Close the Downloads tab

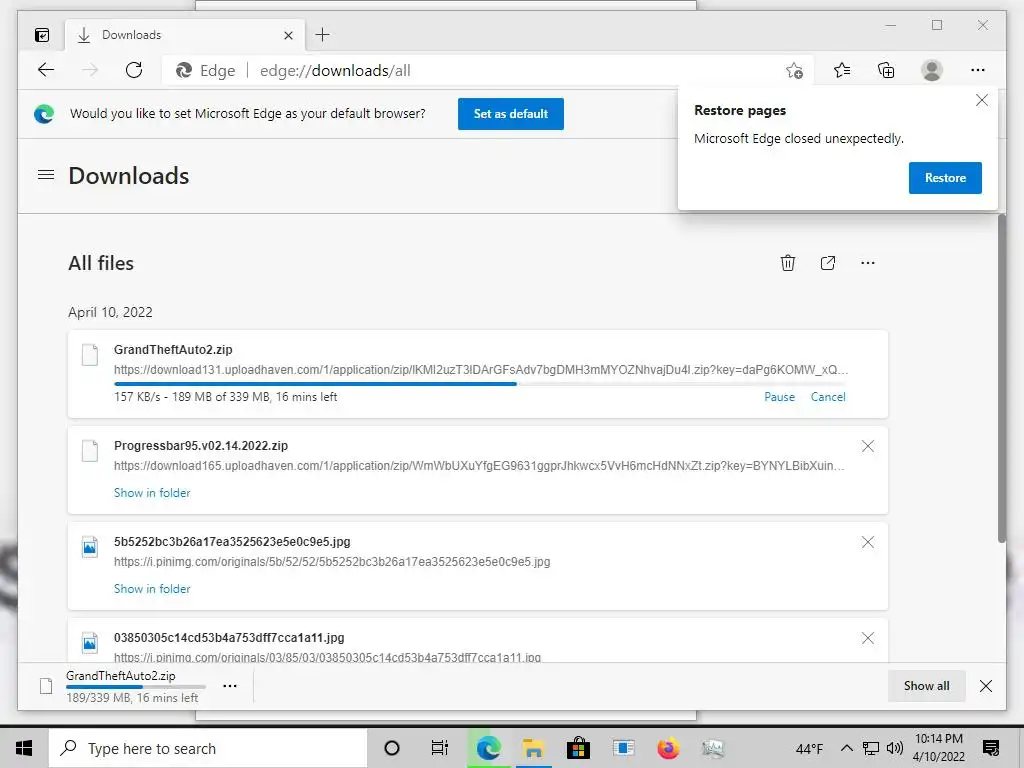(x=289, y=35)
